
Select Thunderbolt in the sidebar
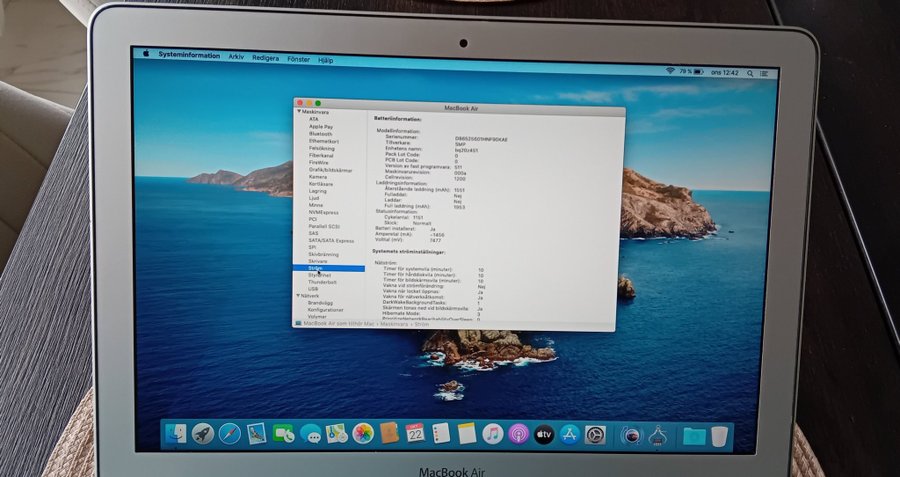(x=322, y=282)
